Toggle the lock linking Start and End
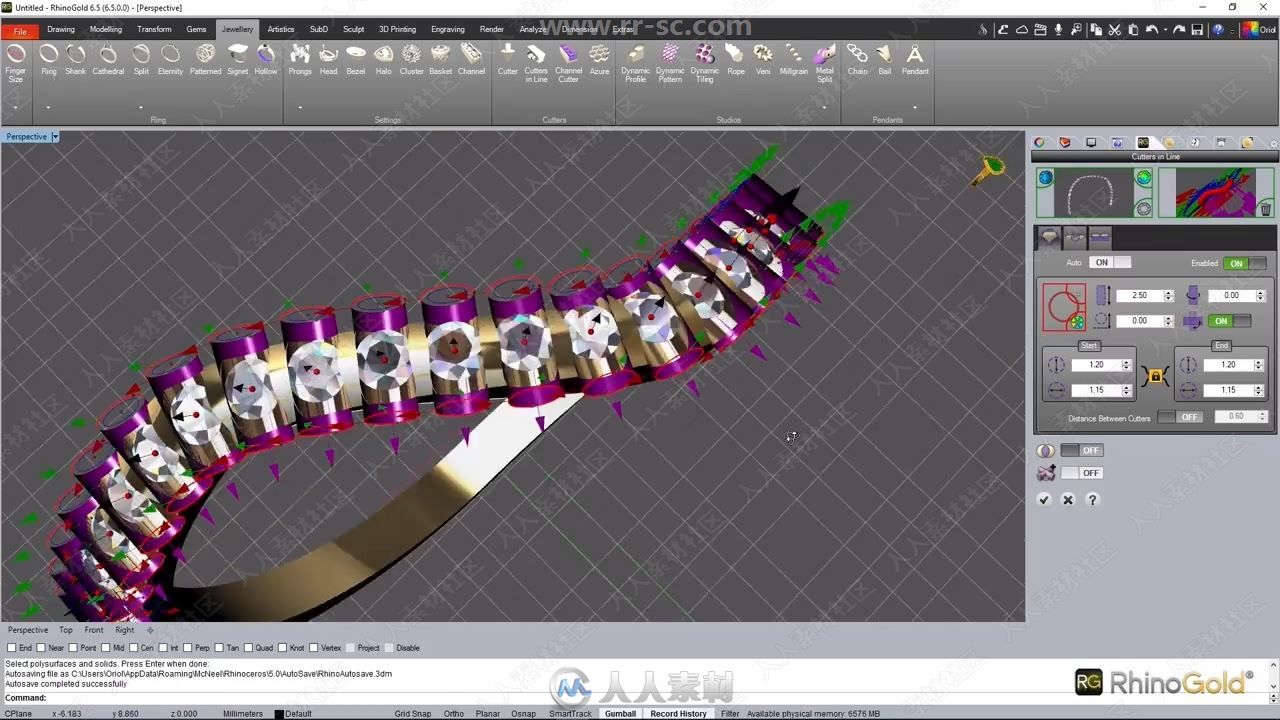The width and height of the screenshot is (1280, 720). point(1156,377)
